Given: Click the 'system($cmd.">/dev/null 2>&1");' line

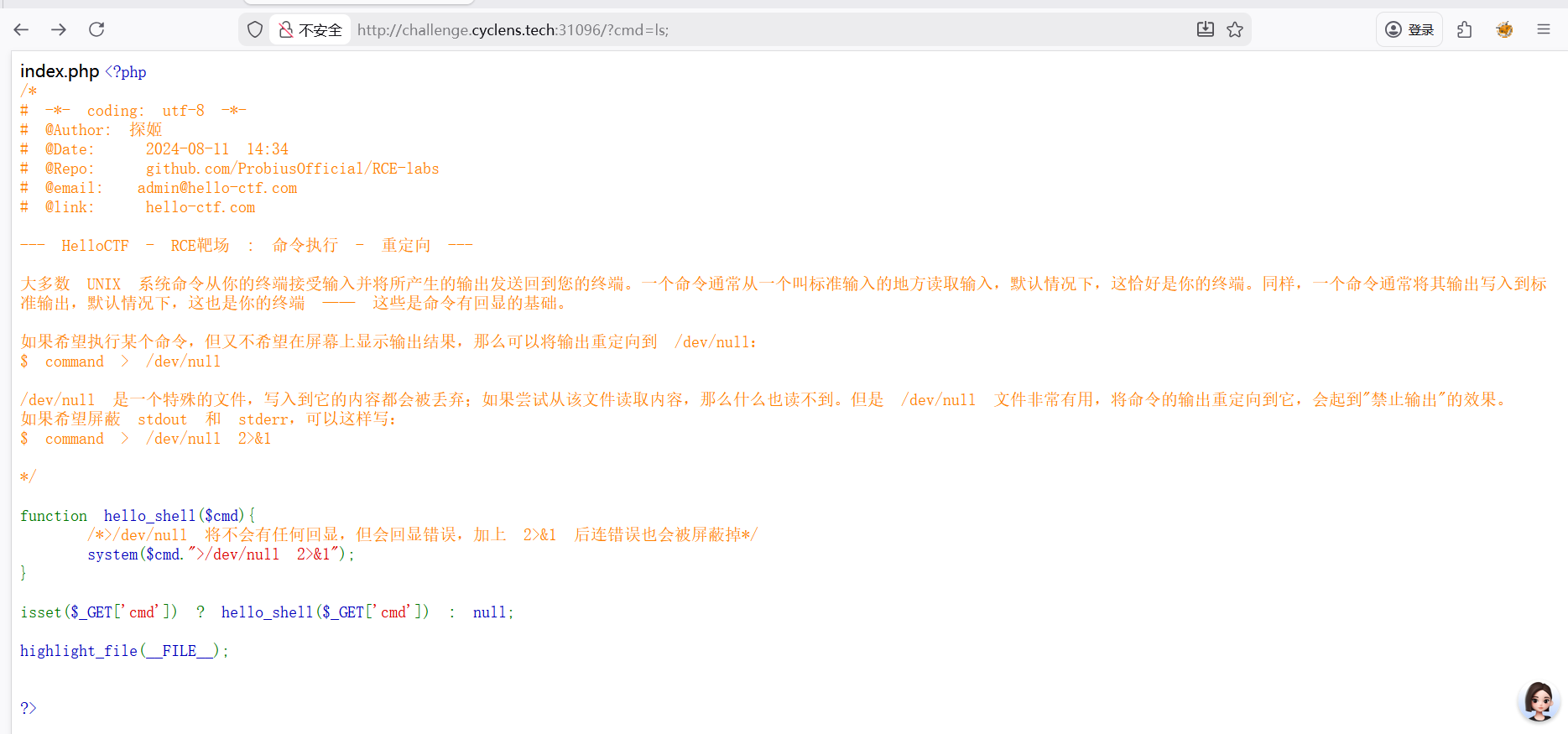Looking at the screenshot, I should [221, 554].
